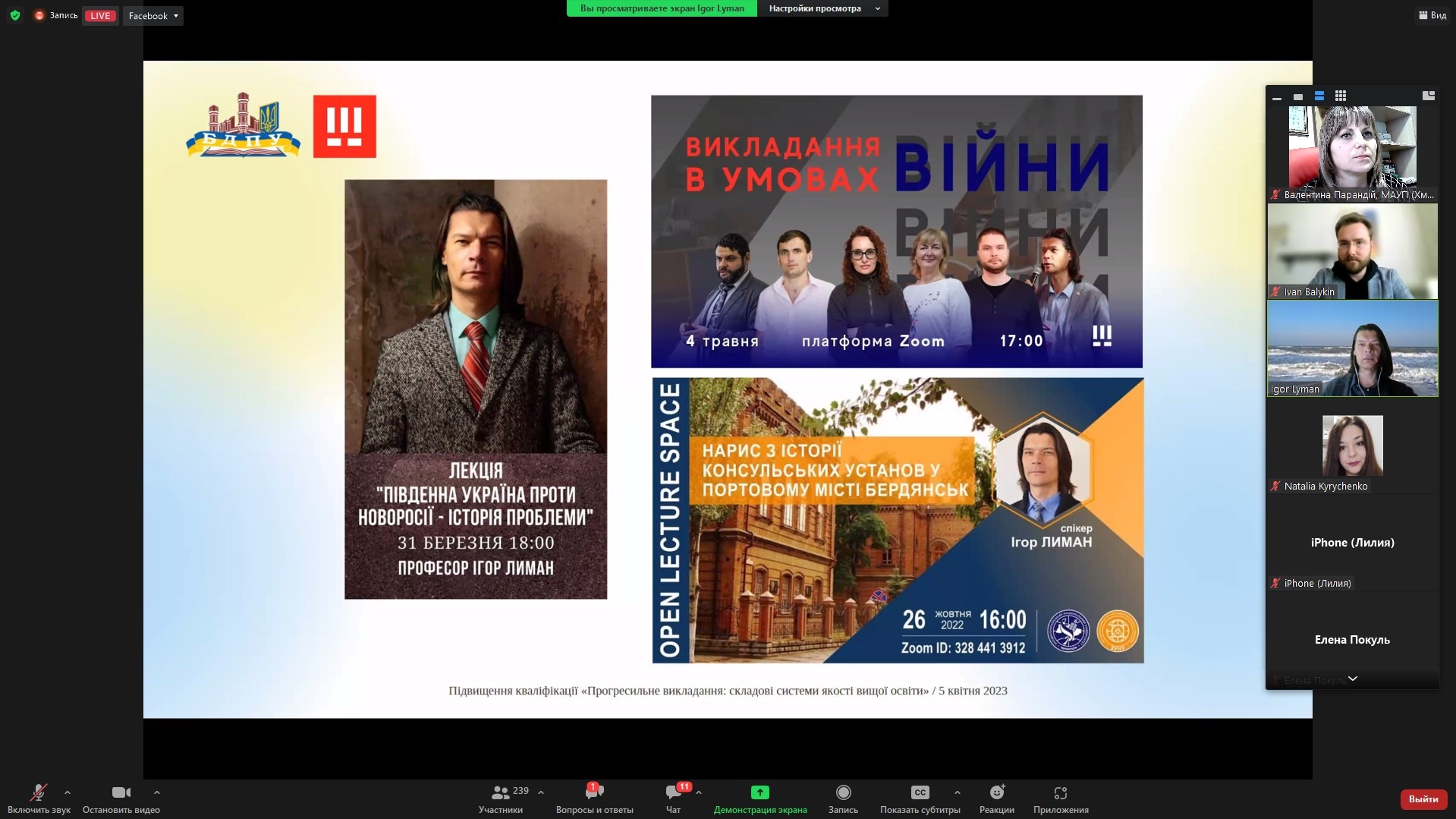Click muted mic icon beside Natalia Kyrychenko's name
The height and width of the screenshot is (819, 1456).
[x=1275, y=486]
